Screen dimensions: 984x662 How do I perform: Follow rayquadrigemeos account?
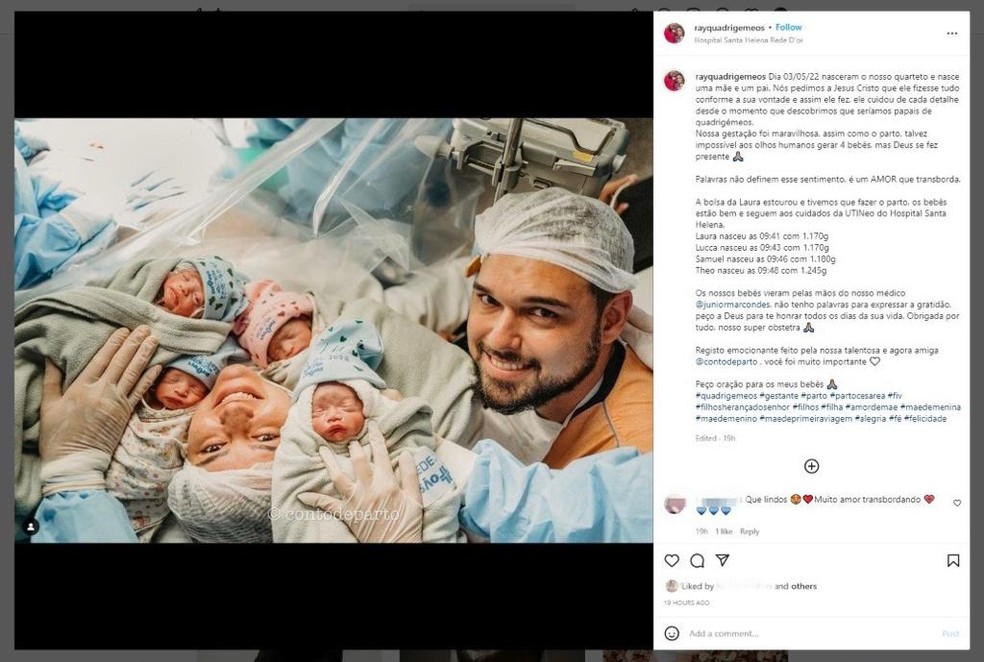[788, 27]
